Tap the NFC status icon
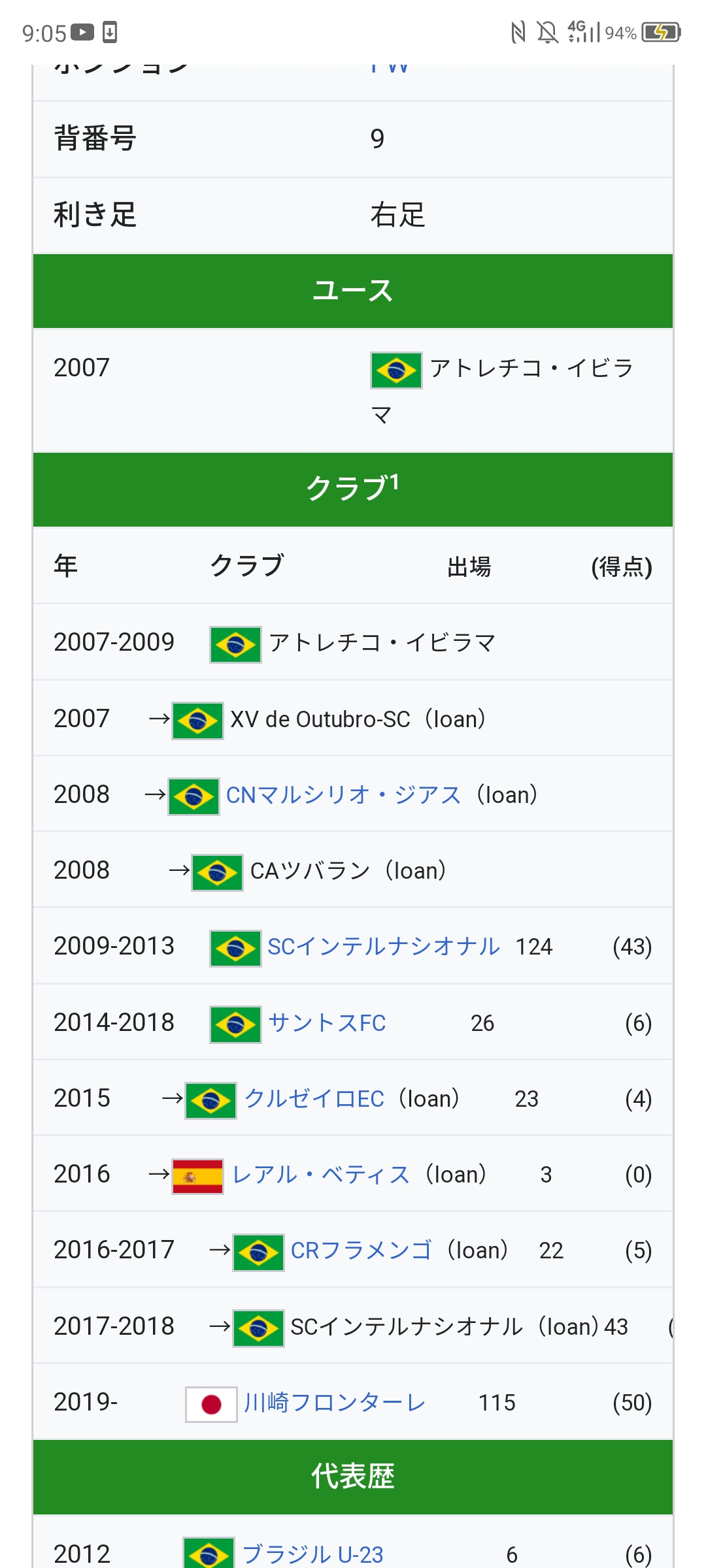 tap(518, 32)
